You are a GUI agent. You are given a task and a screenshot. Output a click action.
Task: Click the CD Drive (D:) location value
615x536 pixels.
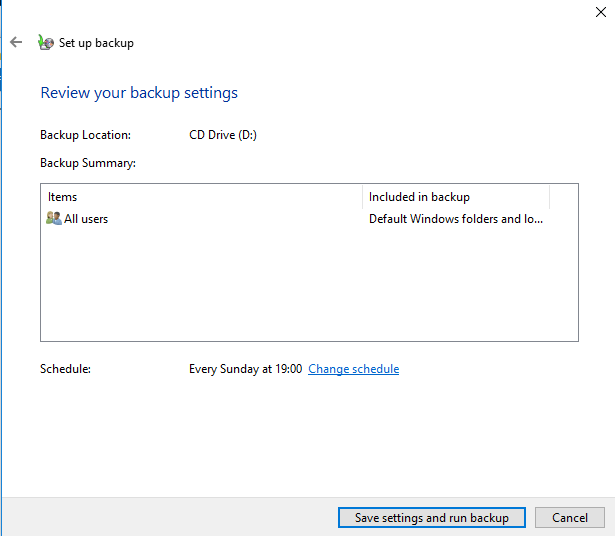223,135
